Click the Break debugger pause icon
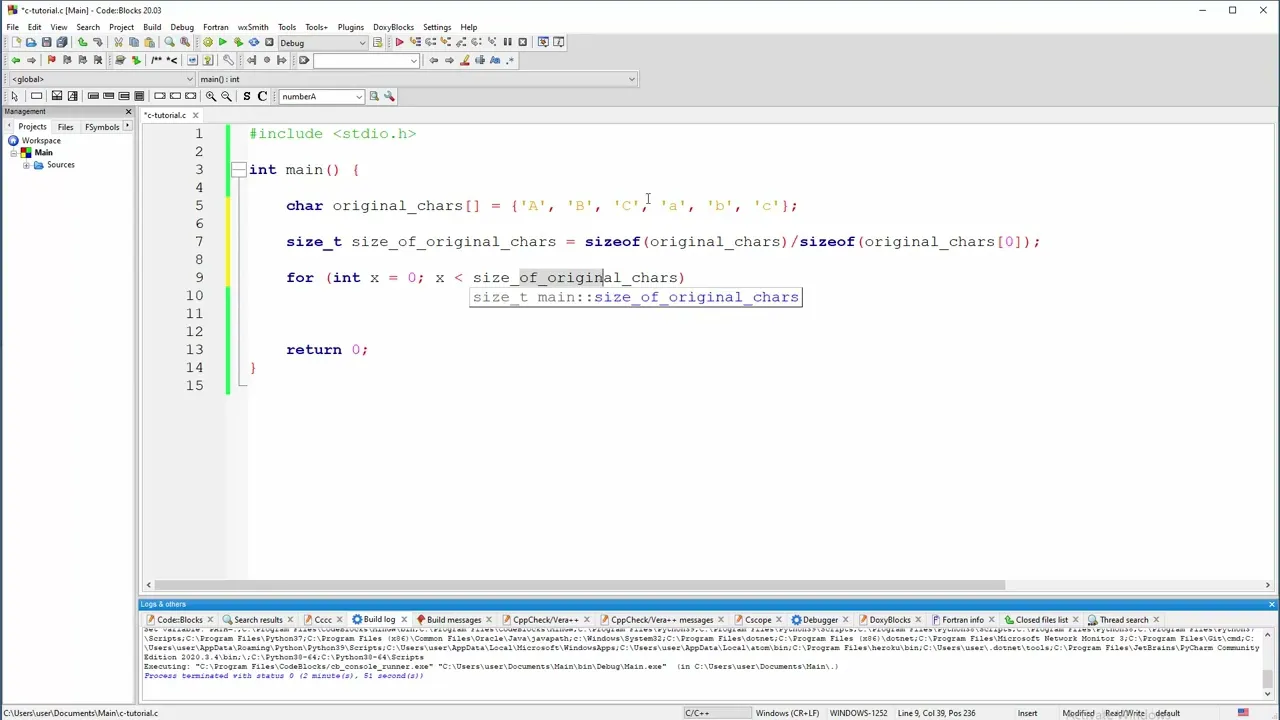The width and height of the screenshot is (1280, 720). click(x=507, y=42)
